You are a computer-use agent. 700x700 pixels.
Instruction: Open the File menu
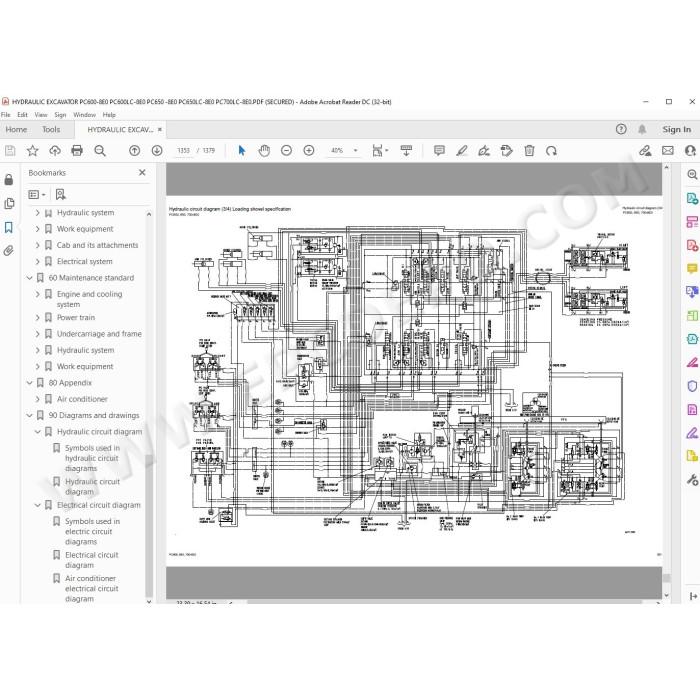tap(6, 115)
